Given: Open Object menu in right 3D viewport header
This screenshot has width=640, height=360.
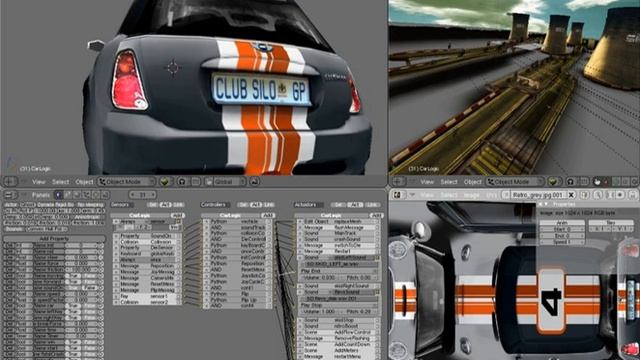Looking at the screenshot, I should [473, 182].
